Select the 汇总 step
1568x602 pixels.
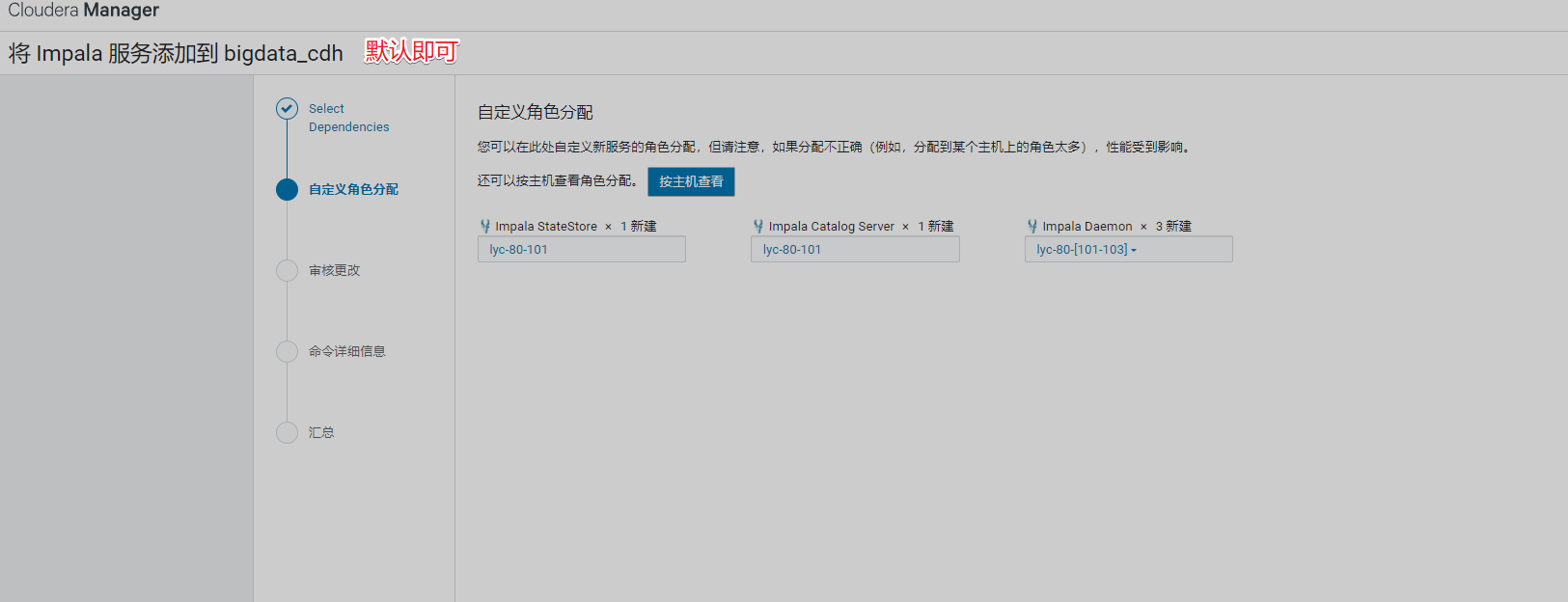[321, 432]
